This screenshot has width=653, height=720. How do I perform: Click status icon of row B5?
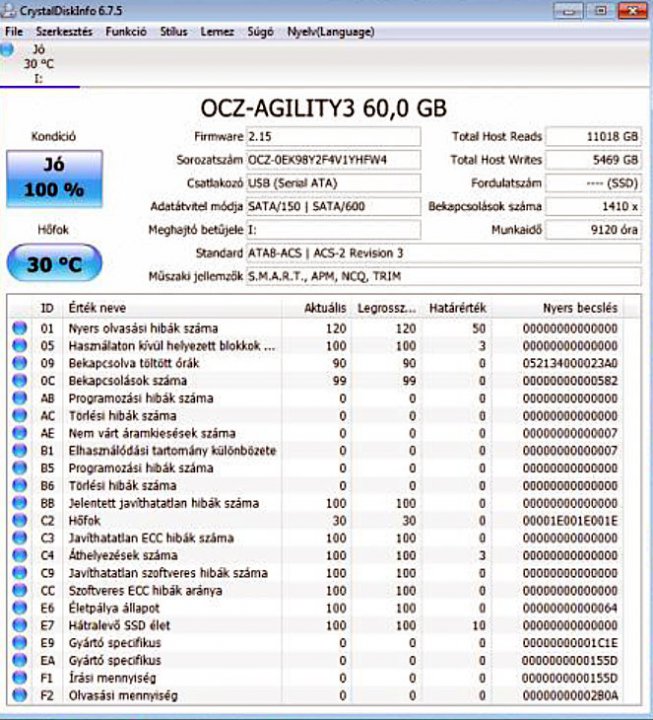pos(19,468)
